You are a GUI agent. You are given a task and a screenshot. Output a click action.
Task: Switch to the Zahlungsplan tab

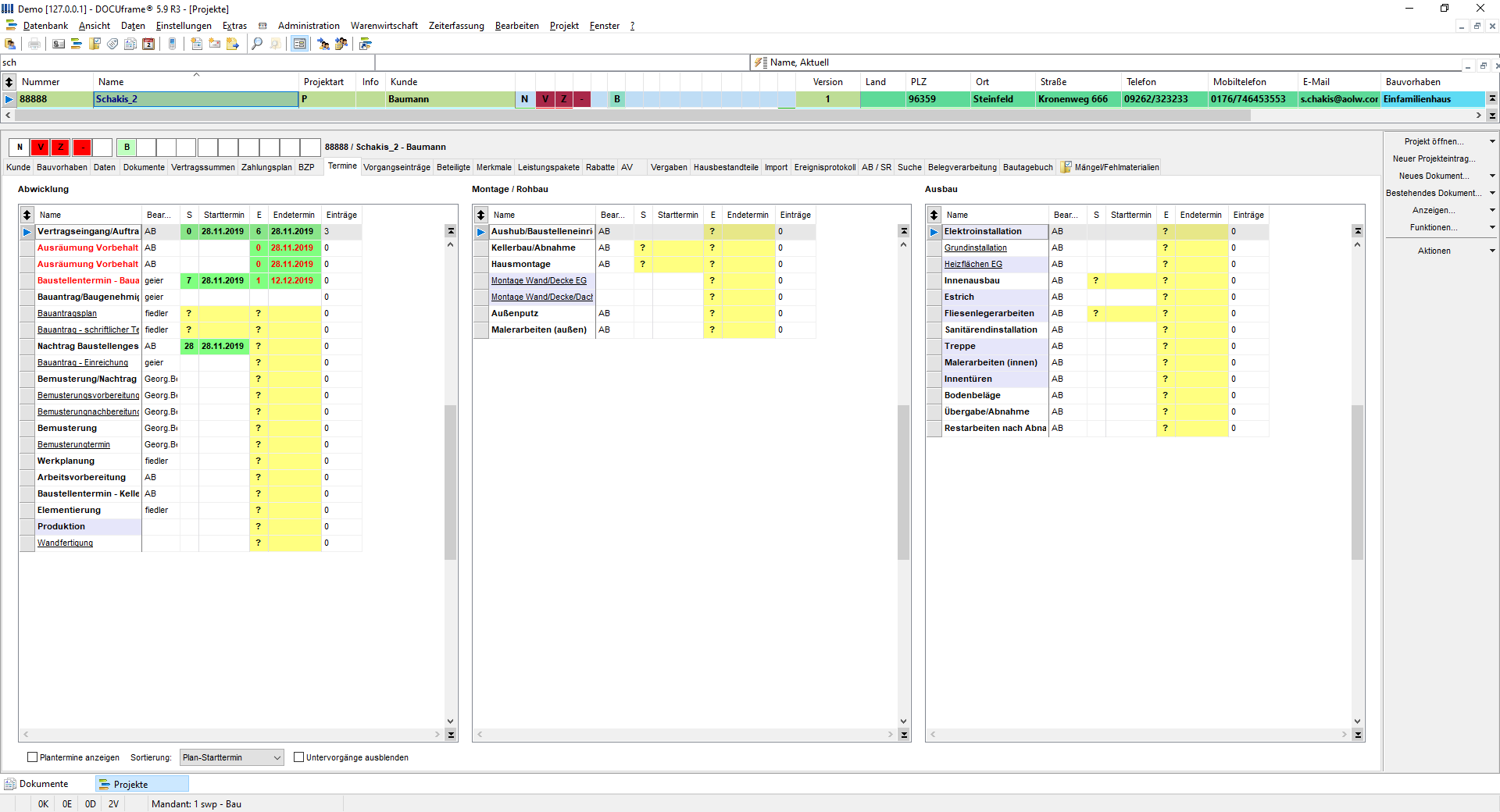coord(266,167)
